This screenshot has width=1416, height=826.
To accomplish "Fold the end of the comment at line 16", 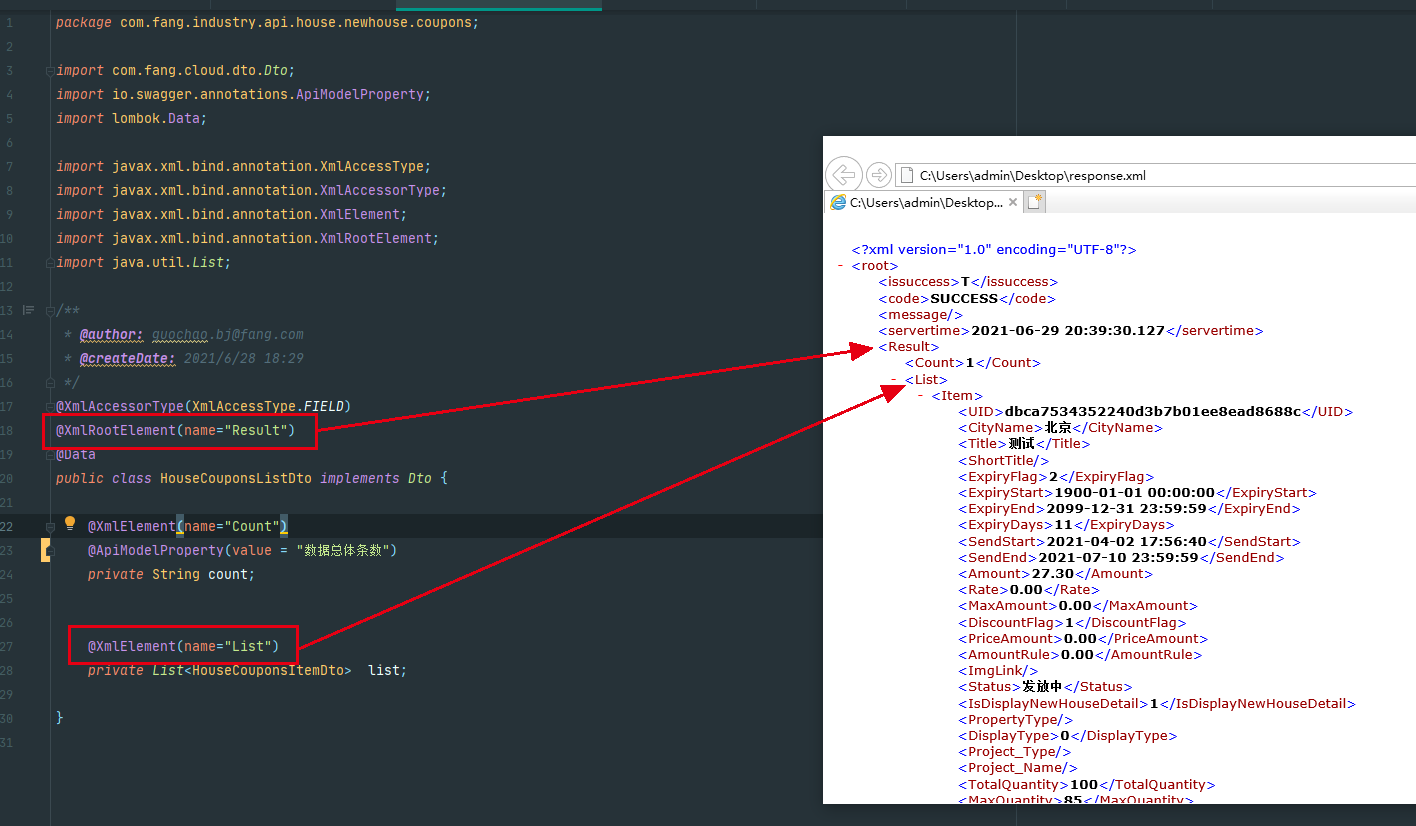I will 50,382.
